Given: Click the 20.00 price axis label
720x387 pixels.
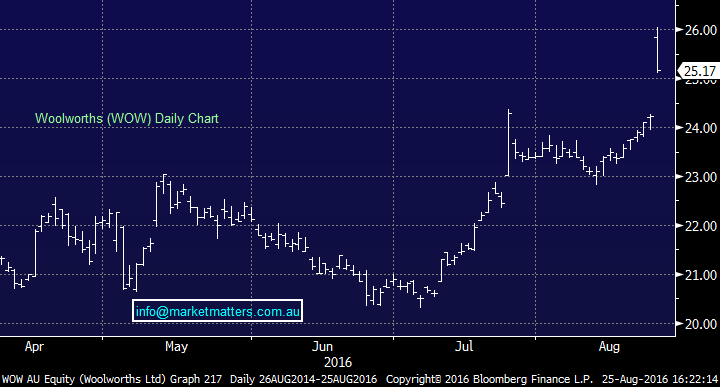Looking at the screenshot, I should [701, 324].
